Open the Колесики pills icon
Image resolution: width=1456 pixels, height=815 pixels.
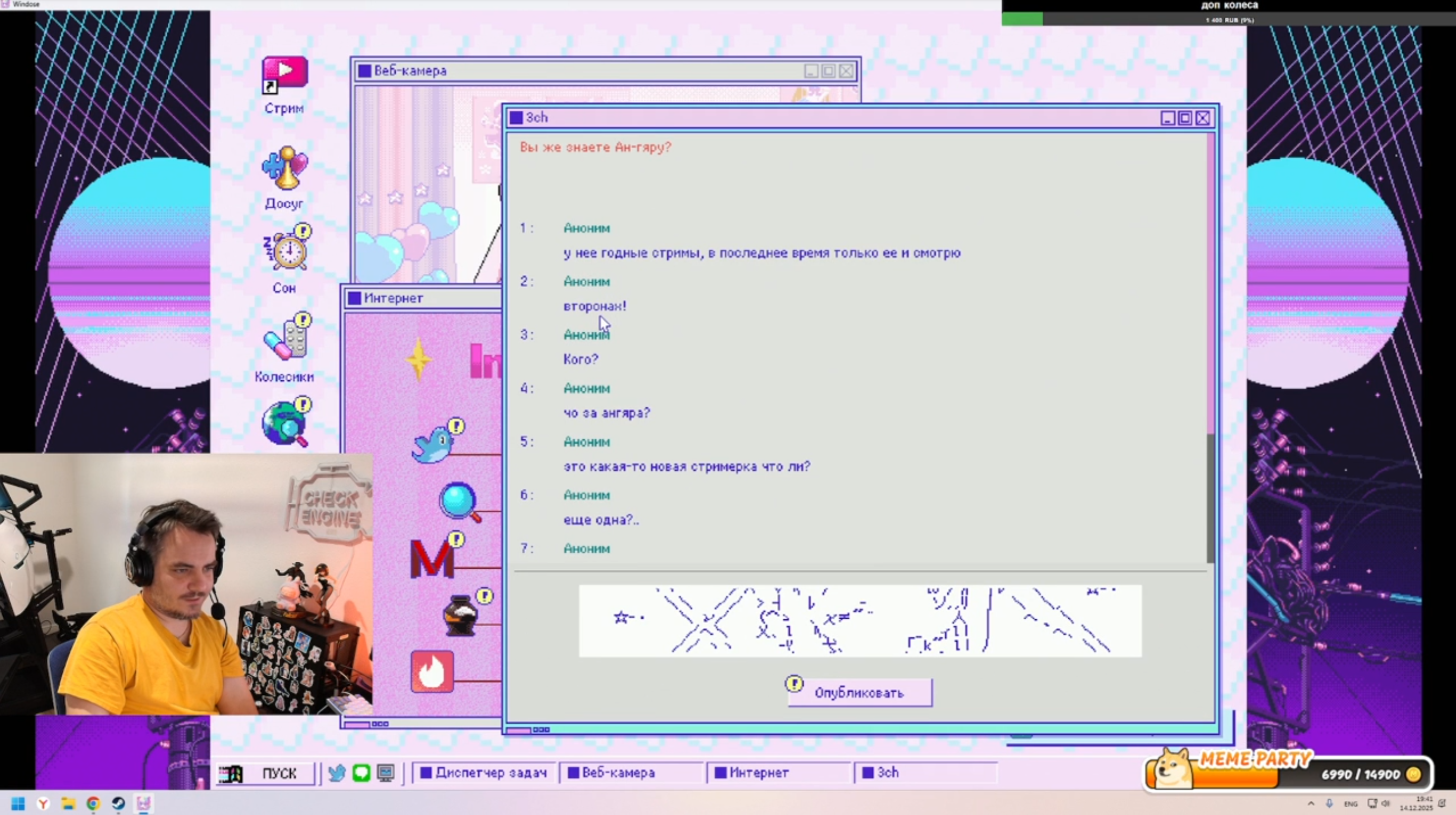(x=286, y=340)
